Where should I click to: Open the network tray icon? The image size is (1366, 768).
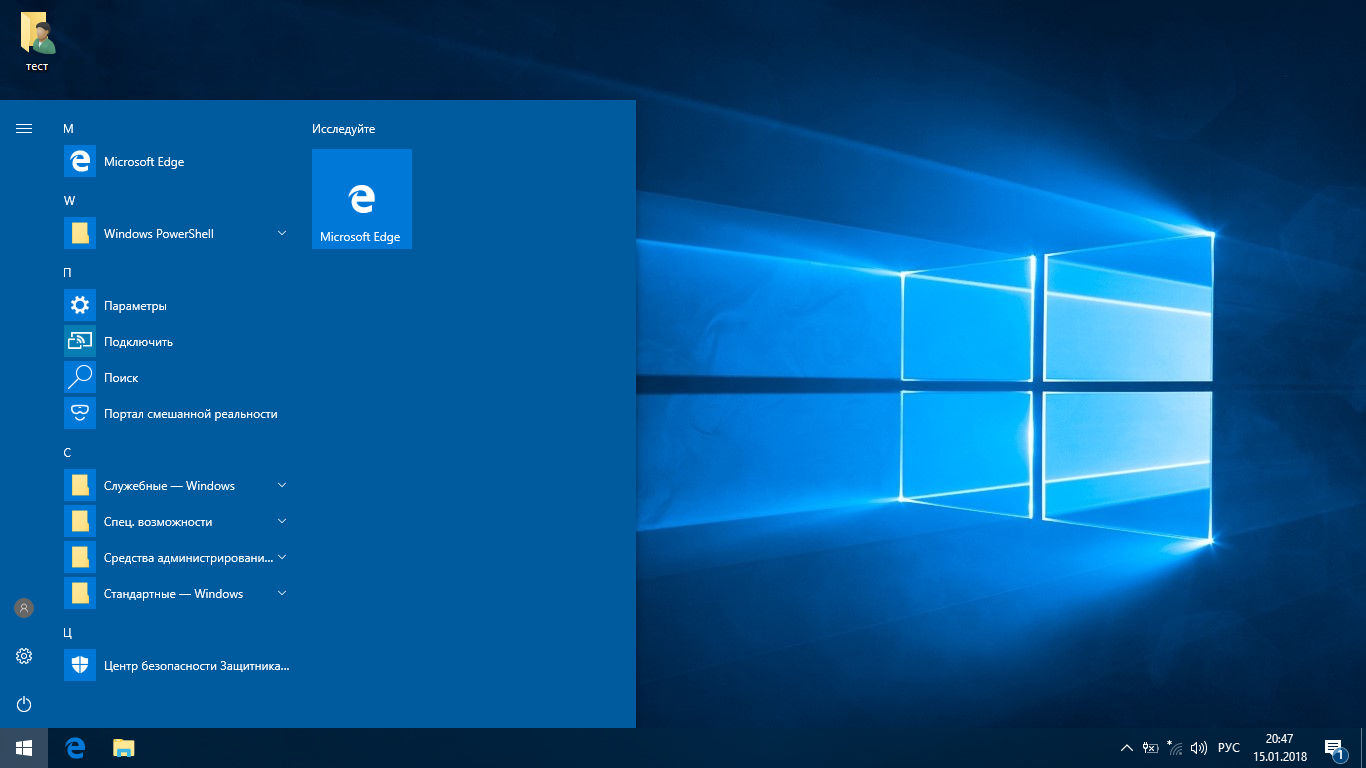[x=1175, y=748]
